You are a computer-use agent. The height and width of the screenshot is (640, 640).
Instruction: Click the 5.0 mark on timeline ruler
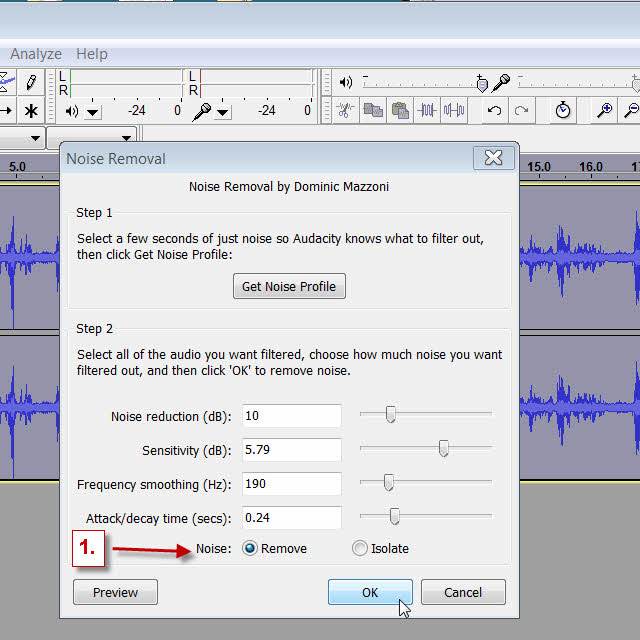[17, 167]
